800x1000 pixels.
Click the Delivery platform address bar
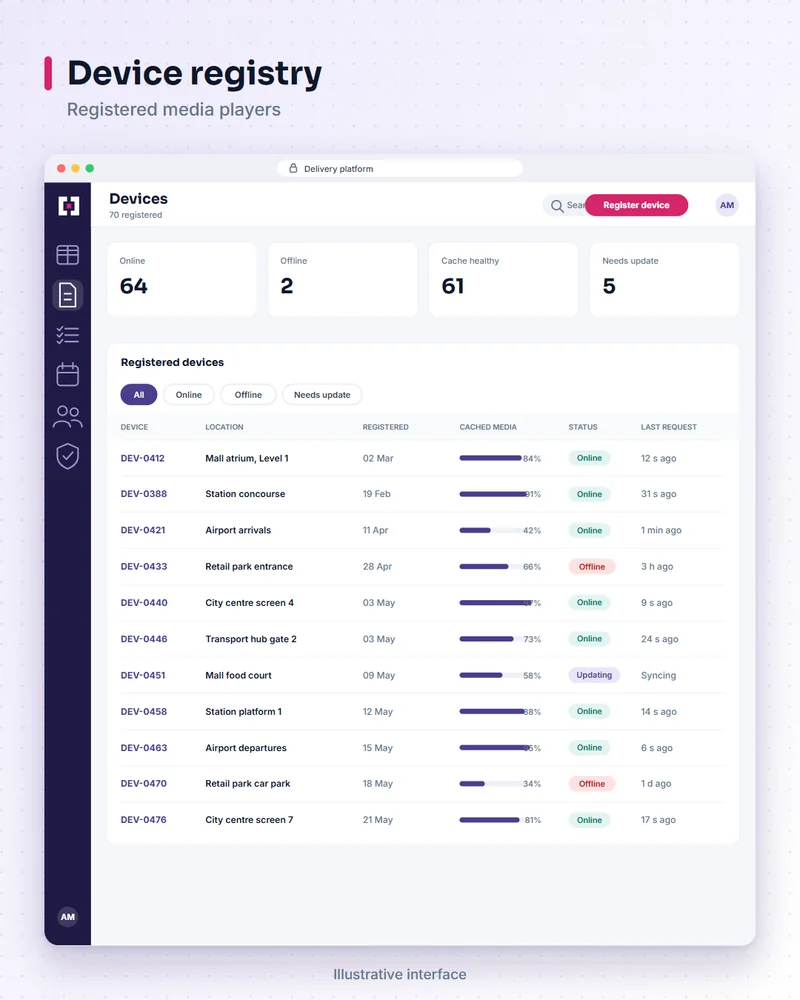point(400,168)
